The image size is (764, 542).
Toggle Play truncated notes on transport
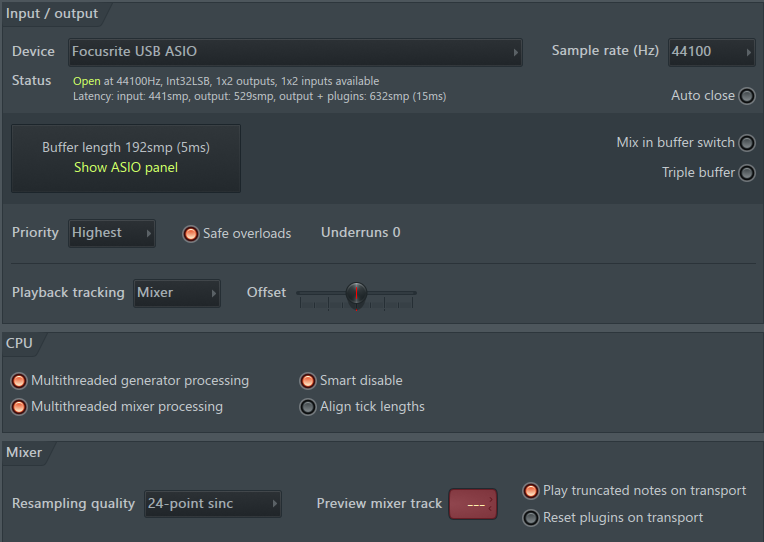[x=531, y=491]
